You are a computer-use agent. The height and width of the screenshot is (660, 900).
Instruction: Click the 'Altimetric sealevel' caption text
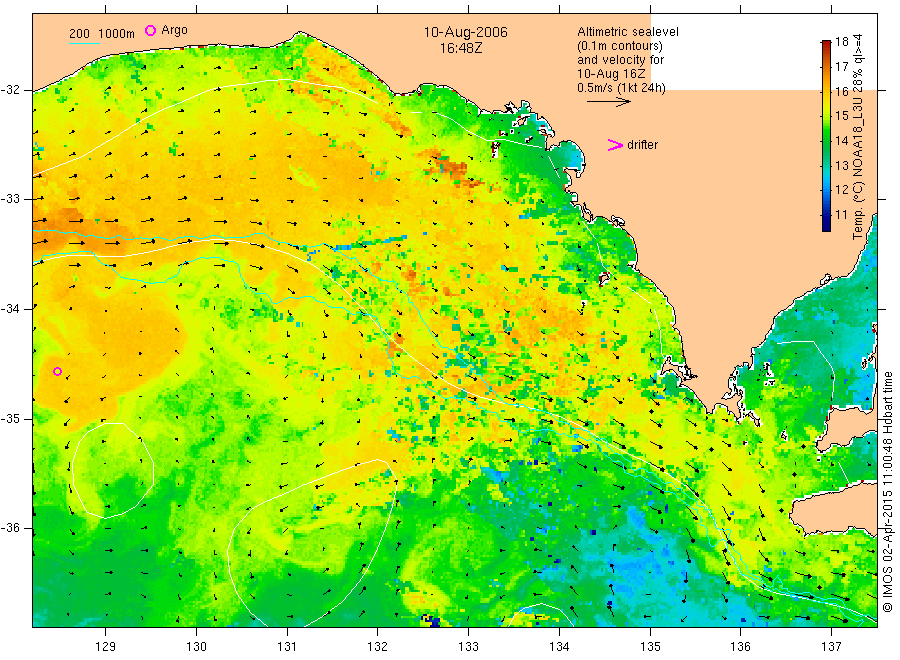[x=628, y=32]
